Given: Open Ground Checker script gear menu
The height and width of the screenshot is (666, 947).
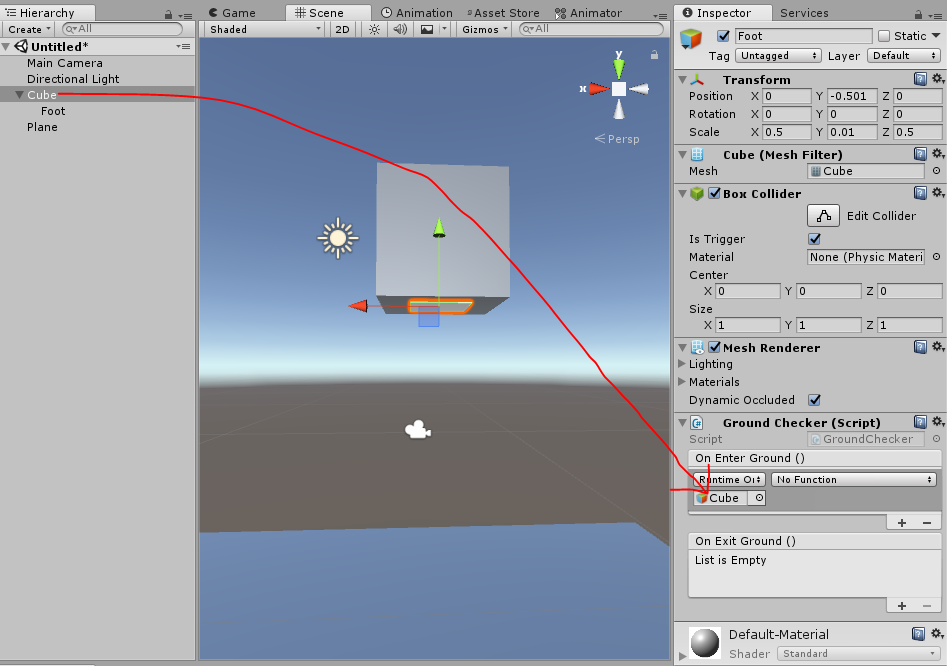Looking at the screenshot, I should (x=937, y=421).
